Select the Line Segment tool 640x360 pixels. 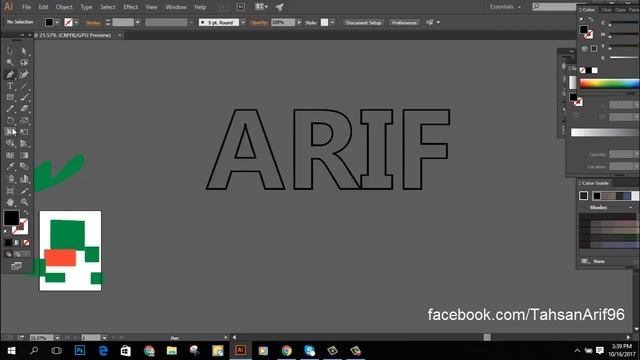(x=24, y=86)
